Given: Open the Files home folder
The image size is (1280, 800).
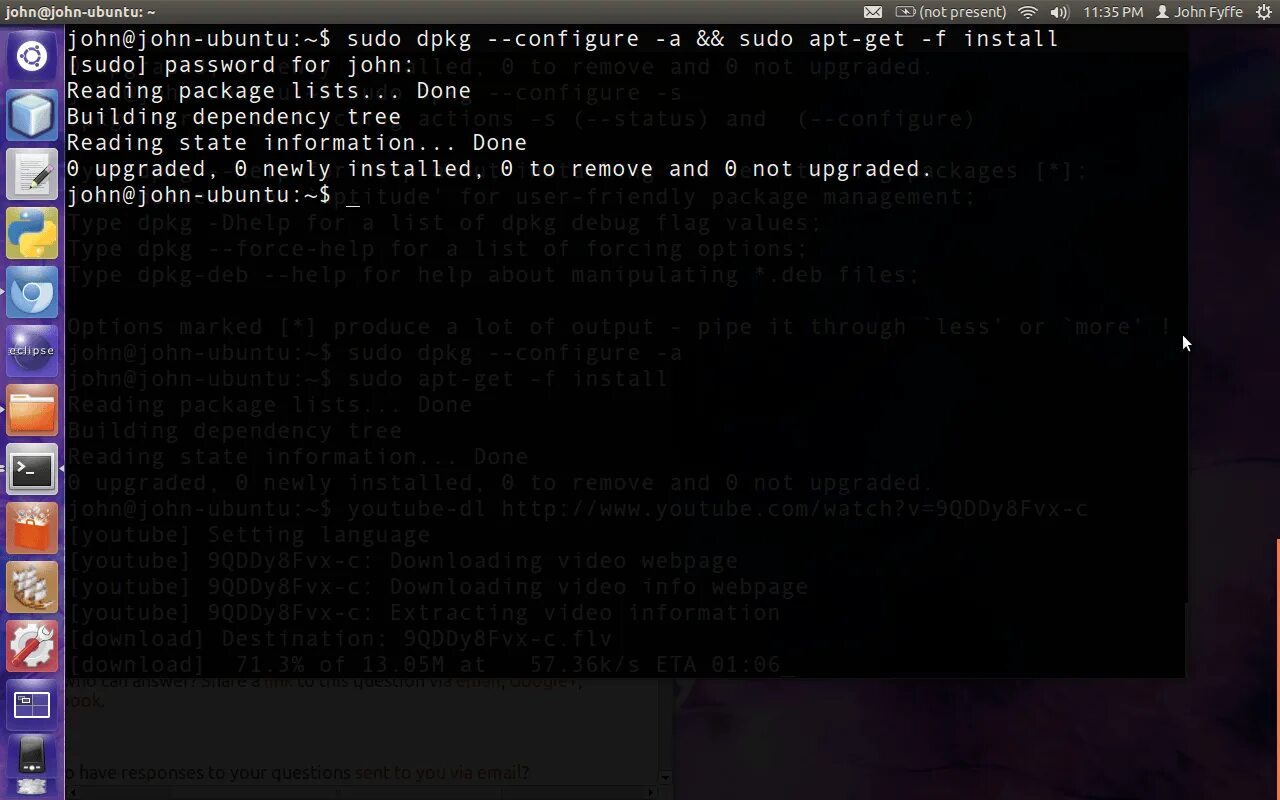Looking at the screenshot, I should pyautogui.click(x=32, y=410).
